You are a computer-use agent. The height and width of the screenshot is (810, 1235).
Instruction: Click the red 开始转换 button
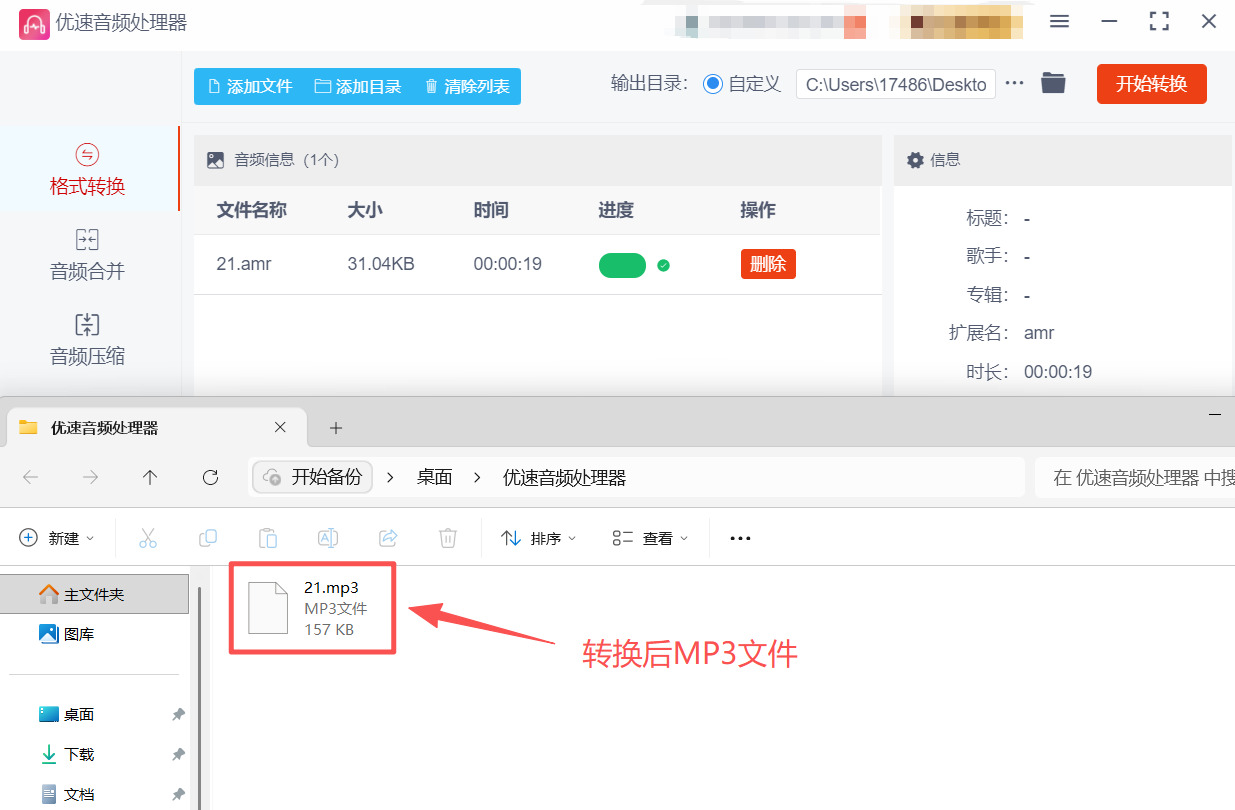tap(1152, 84)
